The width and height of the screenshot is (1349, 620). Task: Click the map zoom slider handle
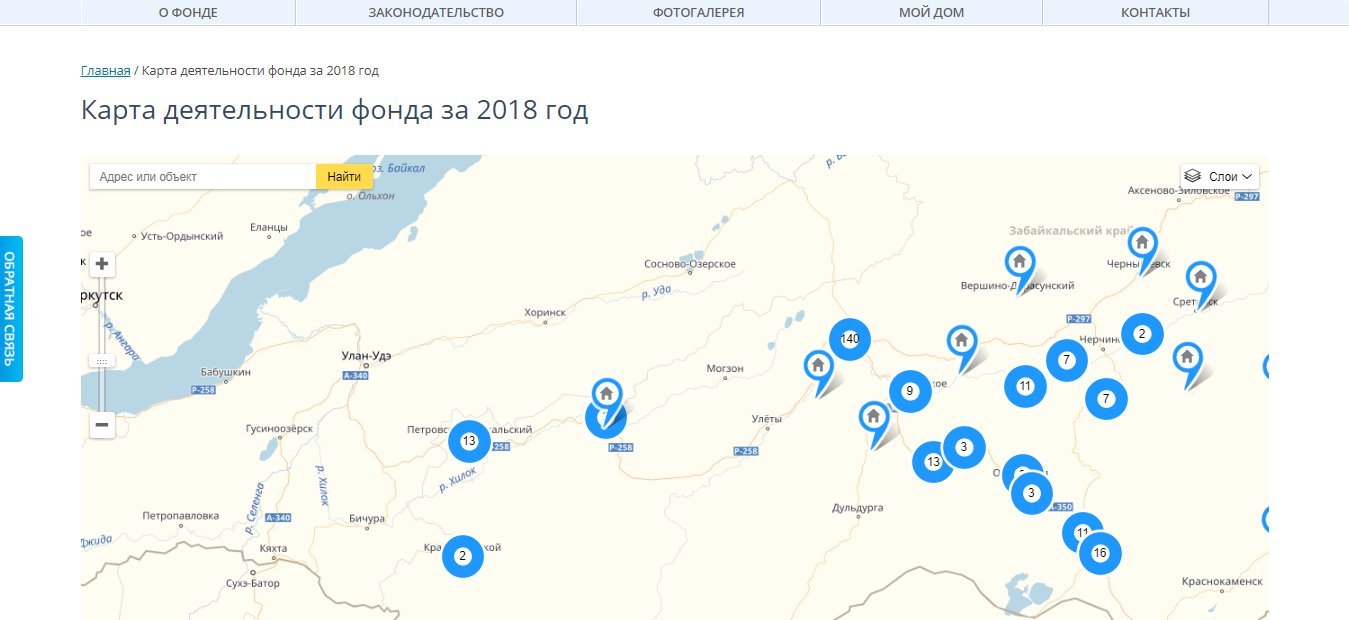click(102, 360)
